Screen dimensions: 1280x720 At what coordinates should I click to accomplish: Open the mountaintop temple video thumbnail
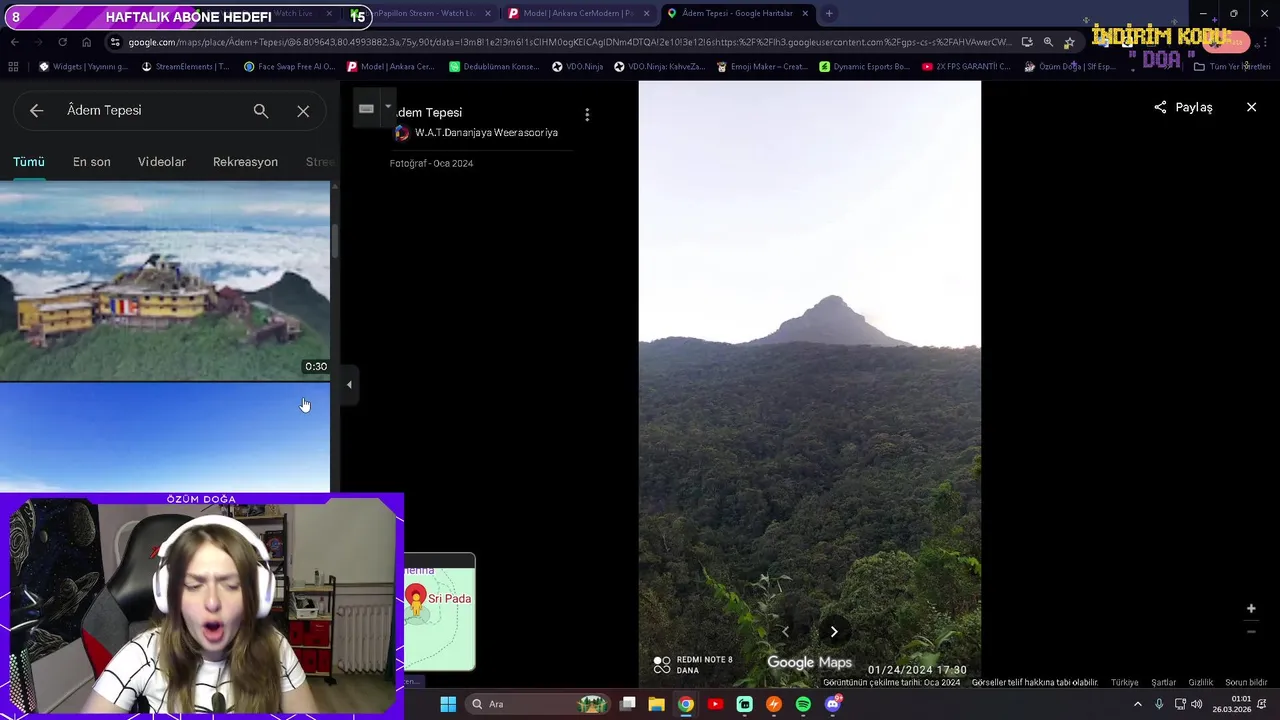(x=165, y=281)
